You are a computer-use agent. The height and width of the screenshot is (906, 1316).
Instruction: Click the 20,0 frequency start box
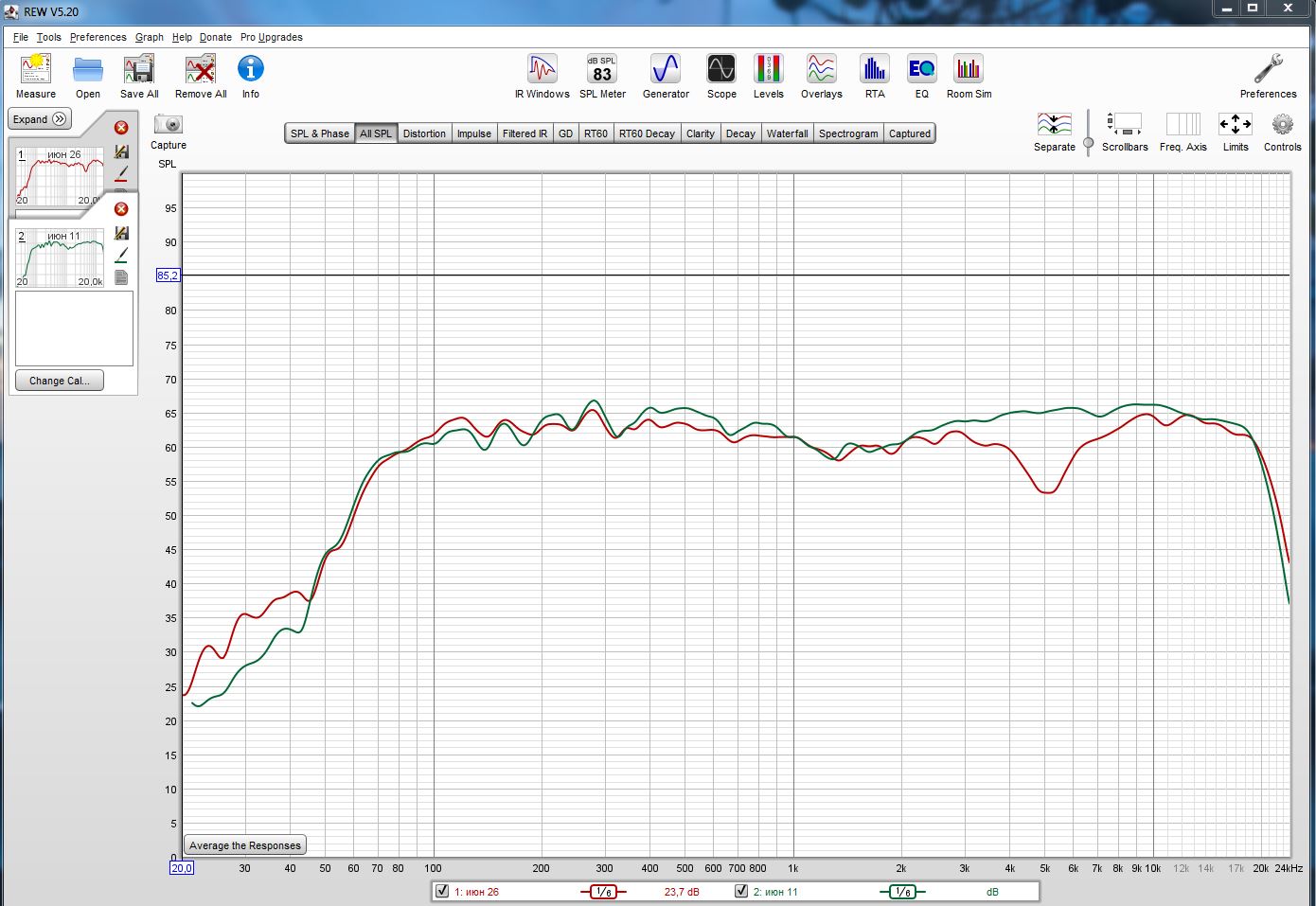181,867
